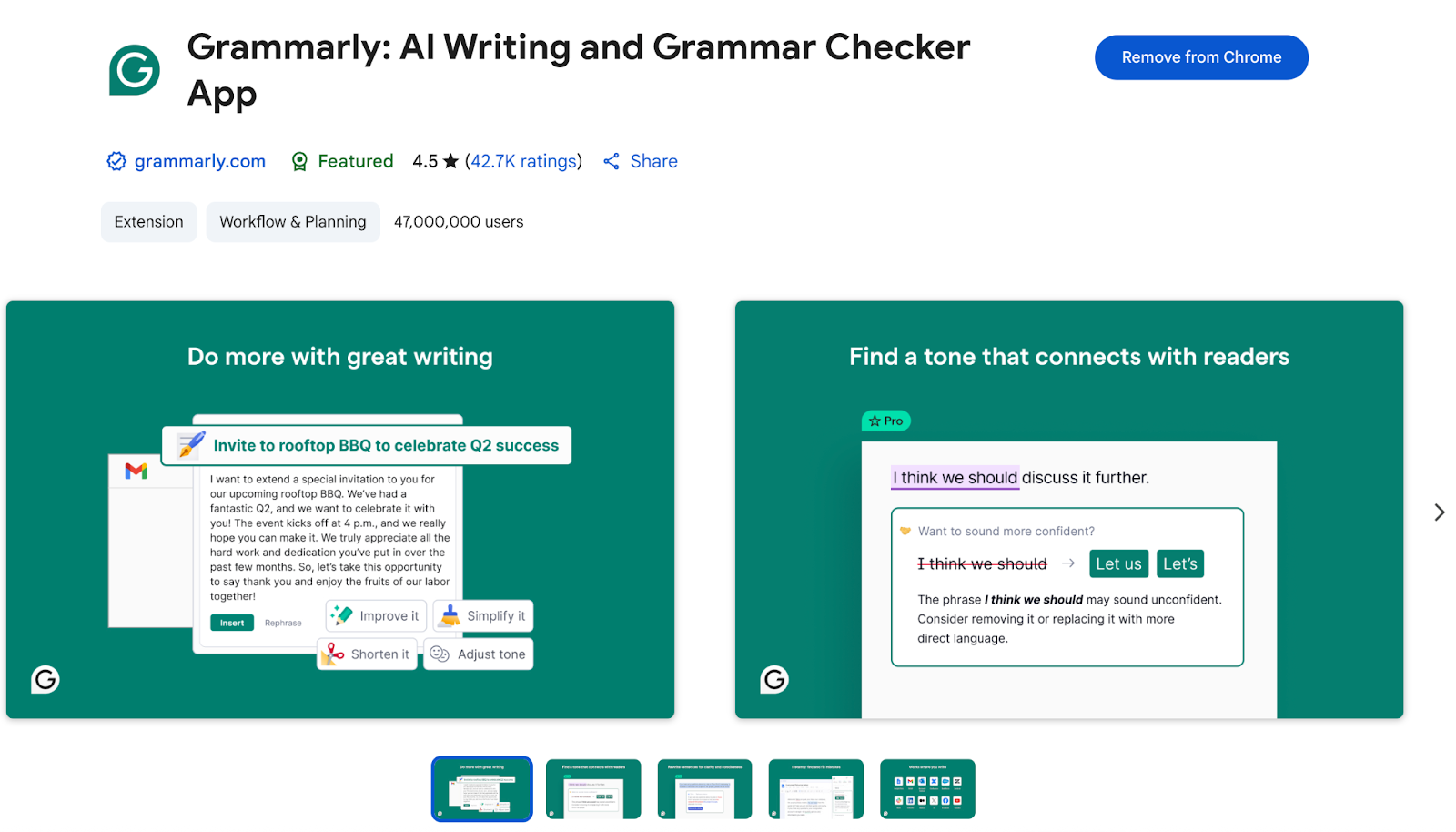Click the Pro star badge in second slide
Viewport: 1456px width, 832px height.
click(885, 421)
